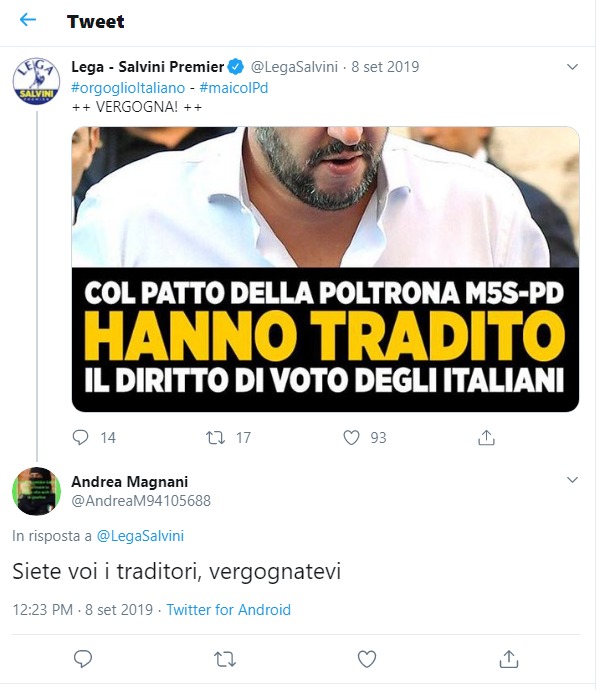Go back using the arrow icon

(28, 20)
